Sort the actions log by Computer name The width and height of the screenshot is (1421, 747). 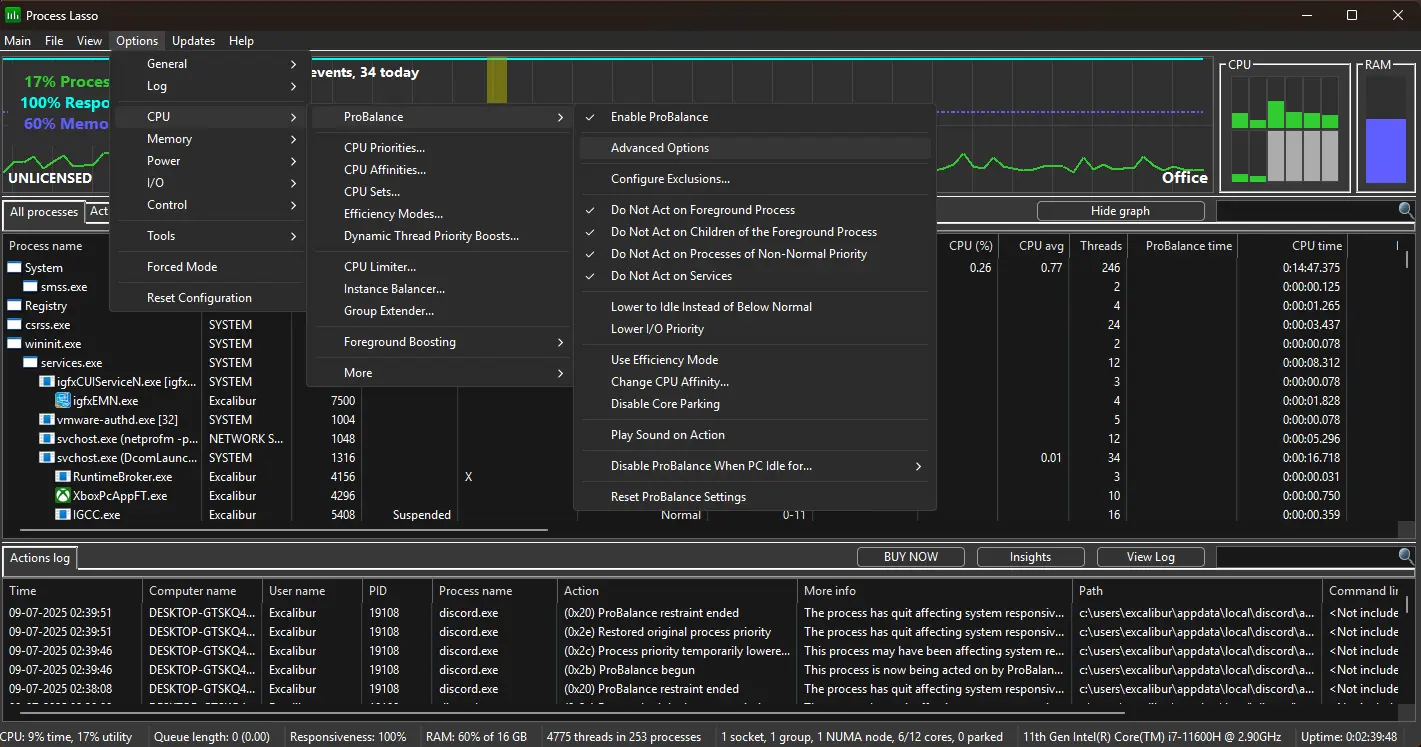tap(203, 591)
